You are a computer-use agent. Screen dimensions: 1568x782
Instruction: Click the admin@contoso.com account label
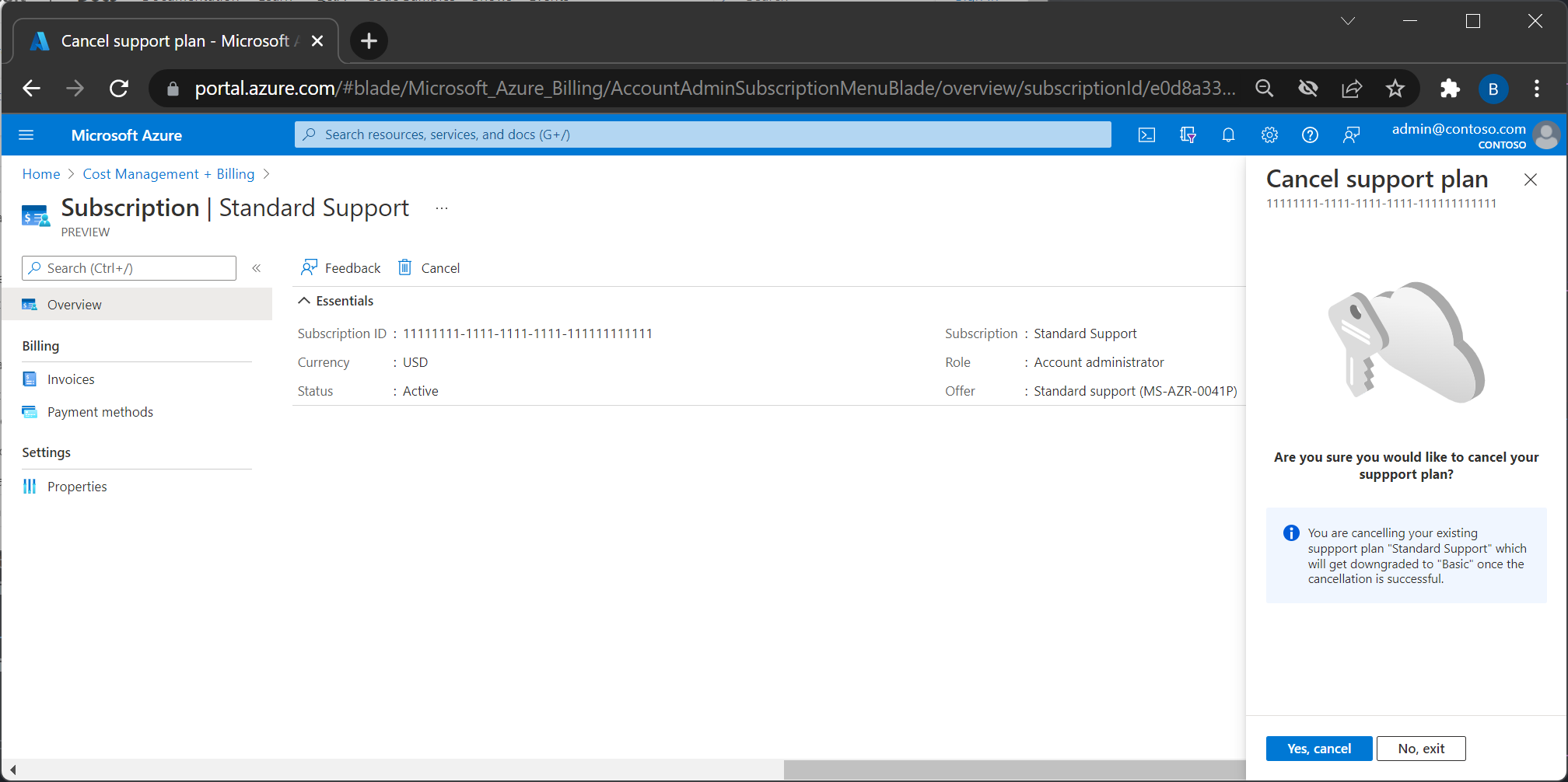(x=1458, y=129)
